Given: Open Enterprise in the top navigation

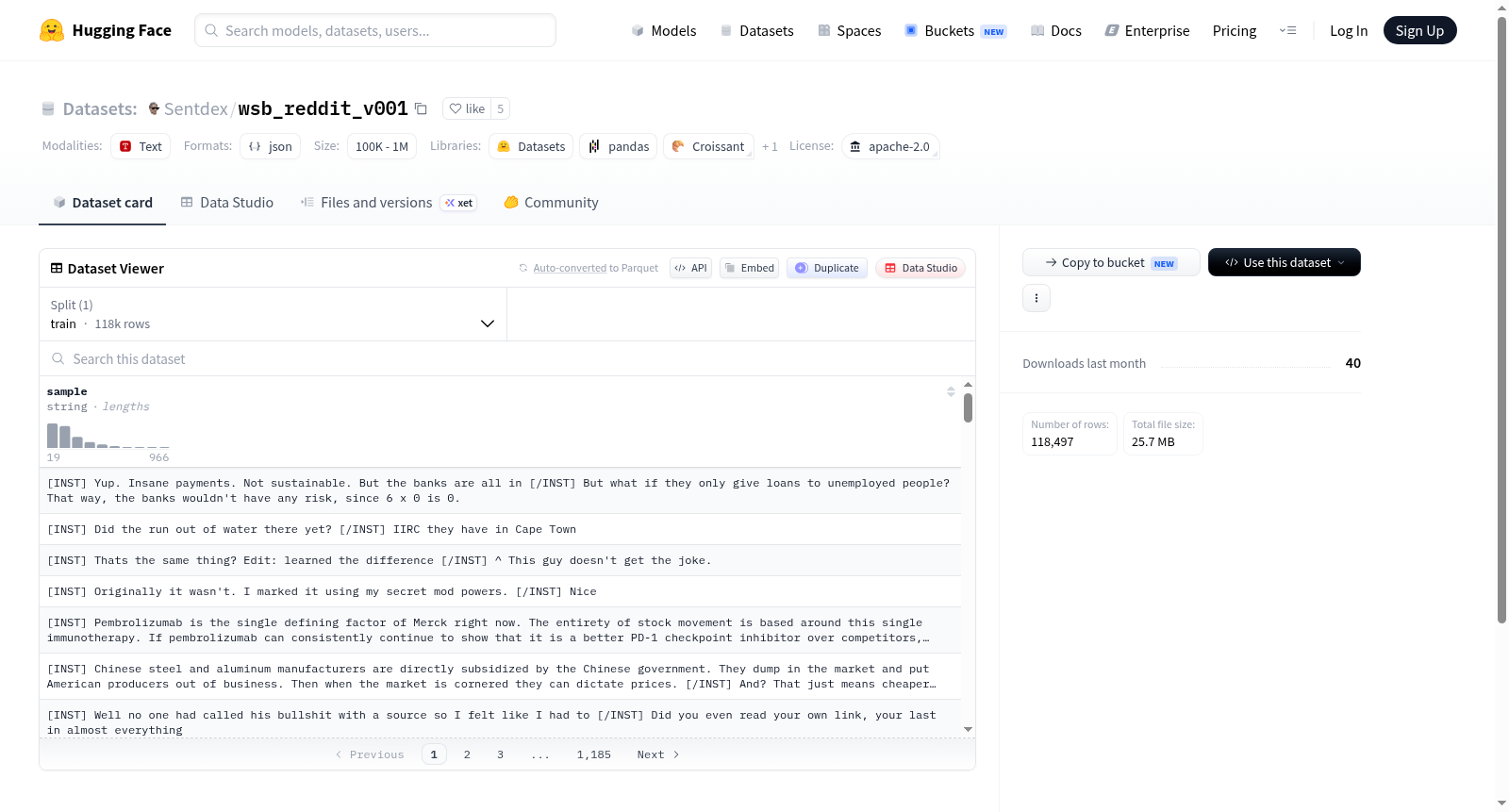Looking at the screenshot, I should [x=1147, y=30].
